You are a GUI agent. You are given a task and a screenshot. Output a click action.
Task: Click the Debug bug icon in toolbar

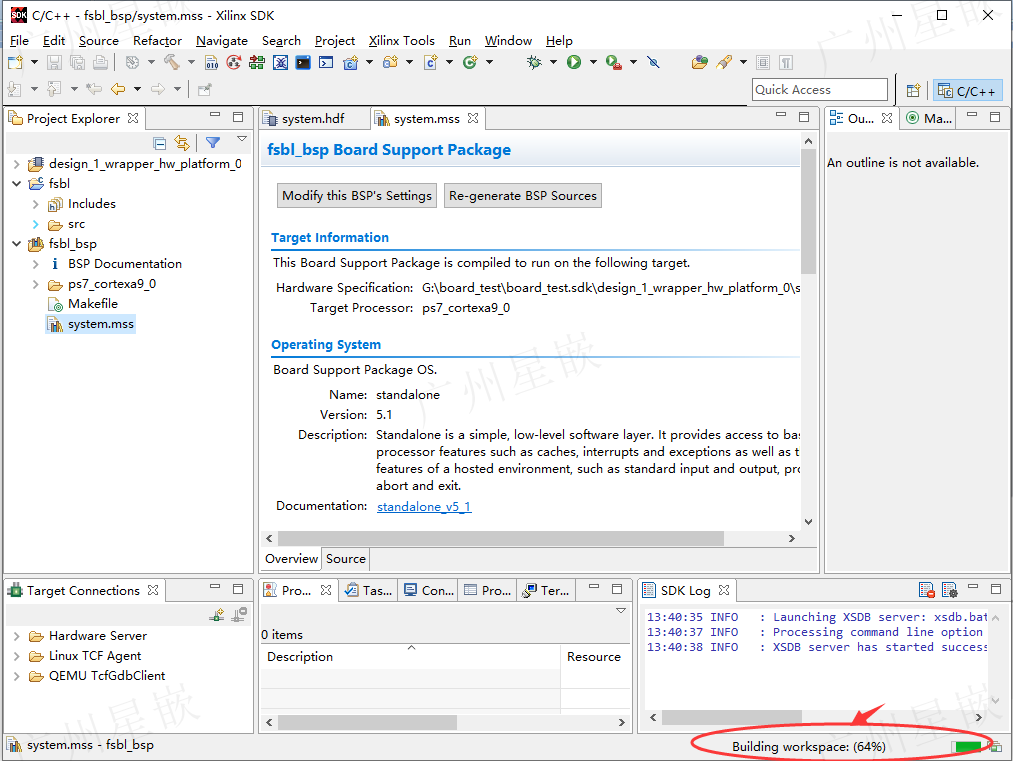point(534,62)
